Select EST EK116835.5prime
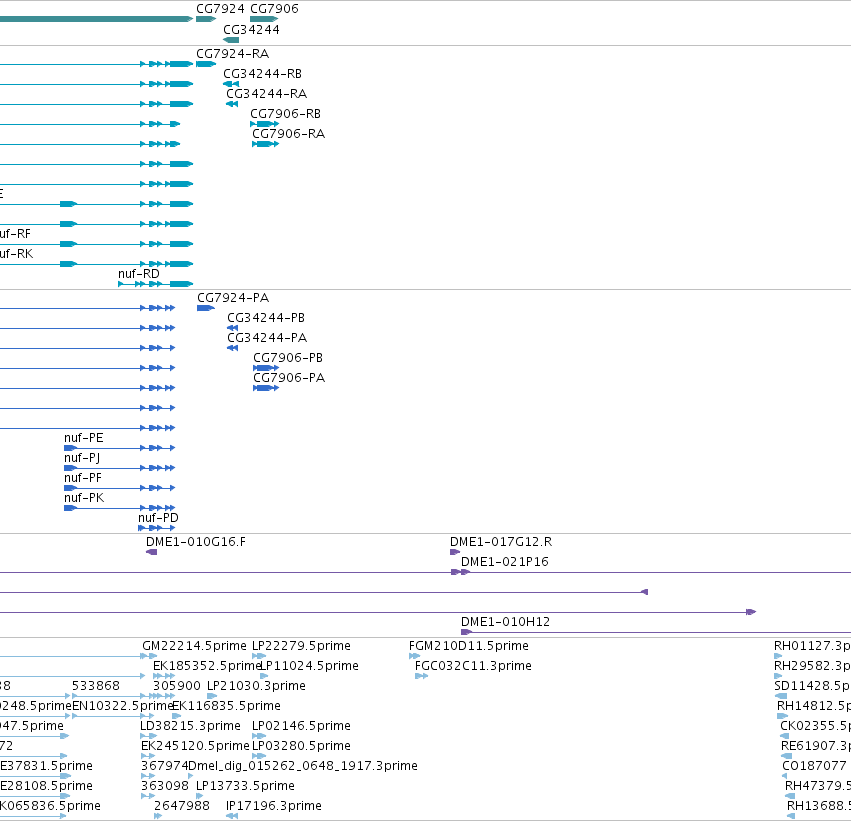Image resolution: width=851 pixels, height=821 pixels. (226, 707)
